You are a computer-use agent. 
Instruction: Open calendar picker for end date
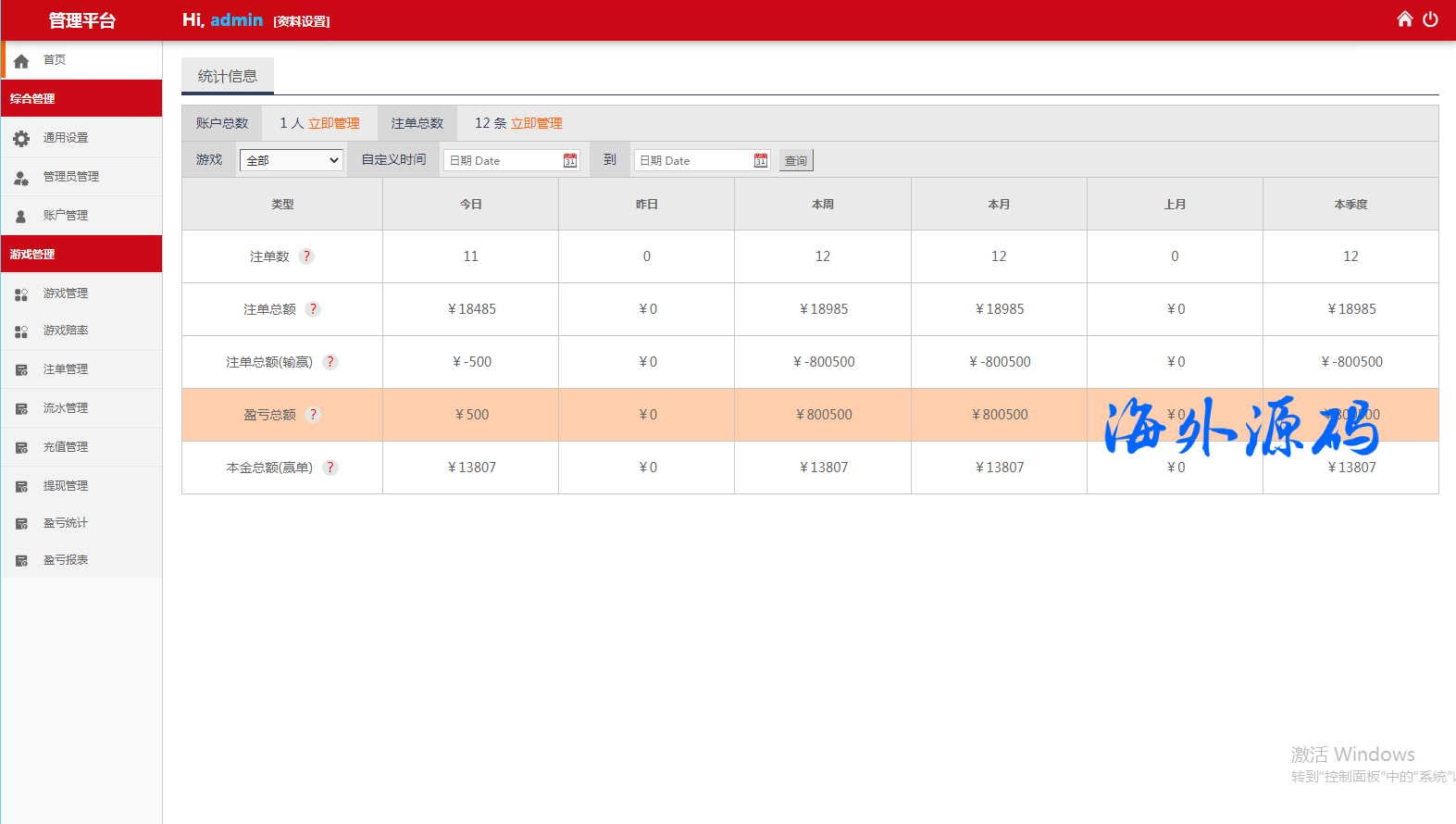tap(760, 160)
